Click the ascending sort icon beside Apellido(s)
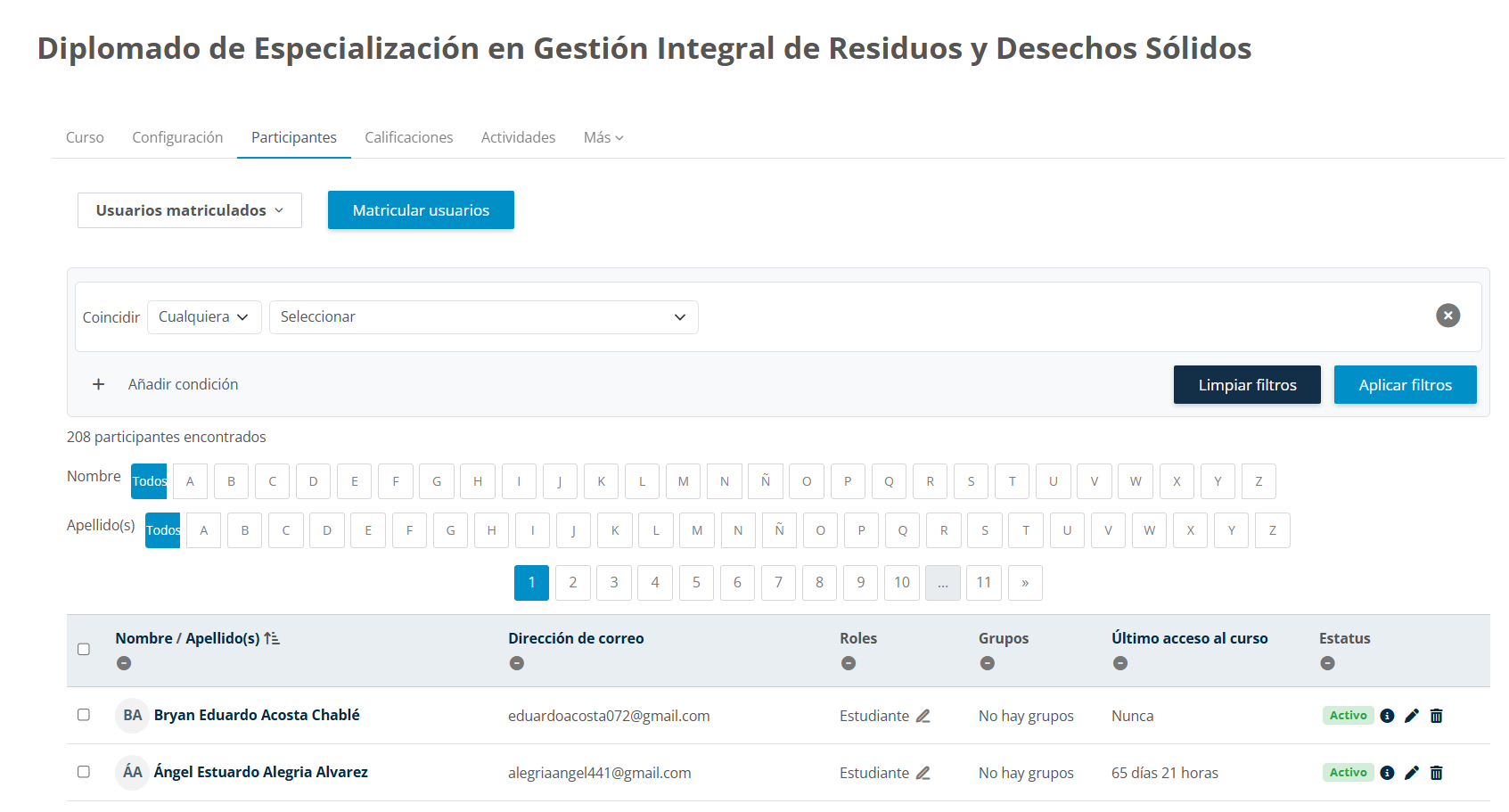 pos(272,638)
